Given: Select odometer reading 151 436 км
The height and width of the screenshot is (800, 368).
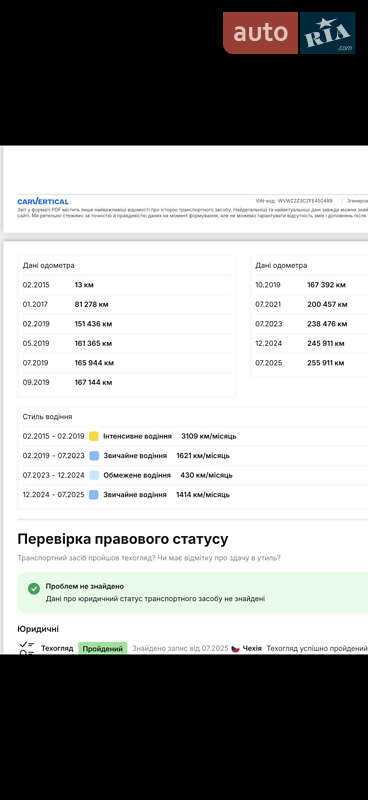Looking at the screenshot, I should tap(93, 323).
